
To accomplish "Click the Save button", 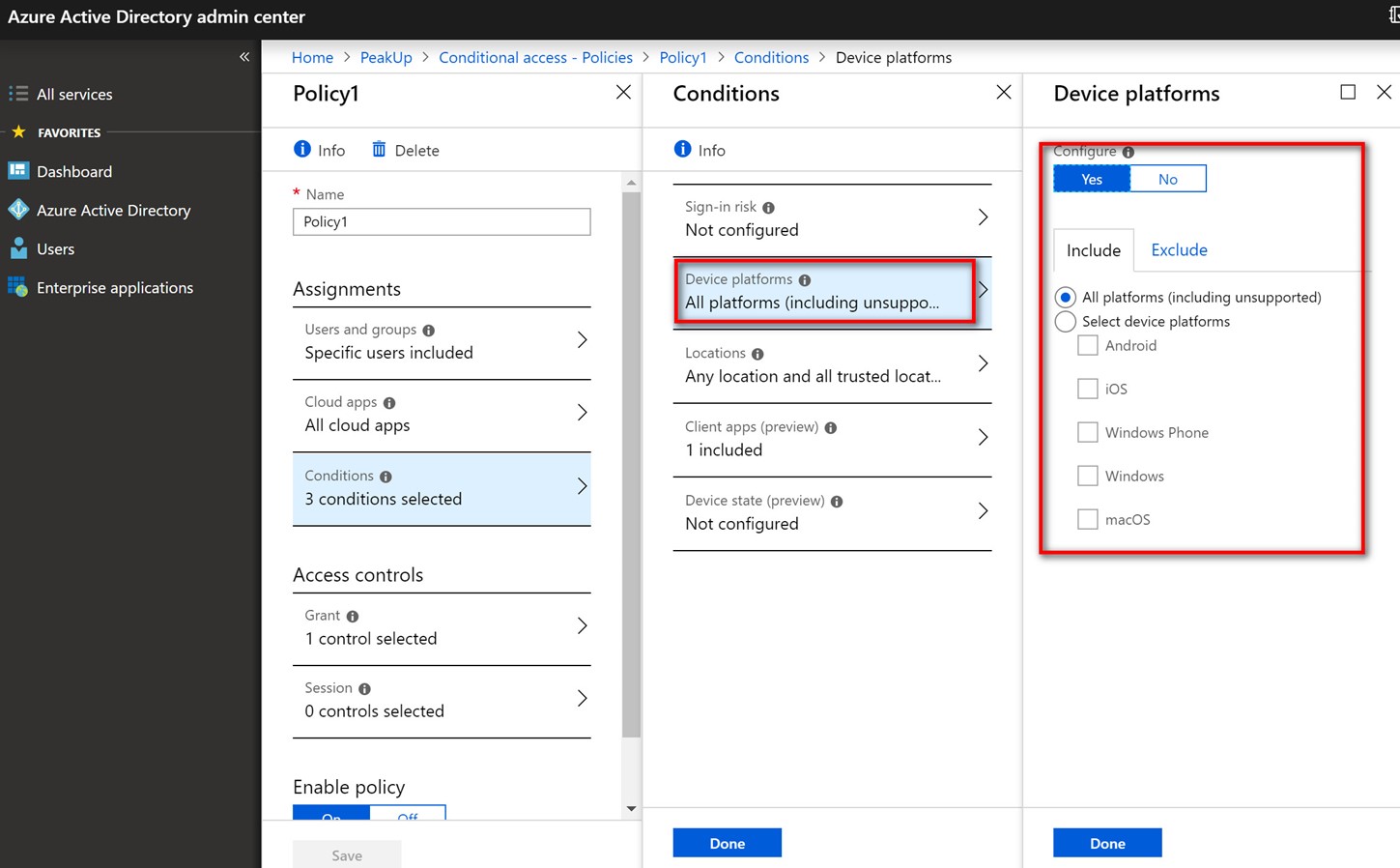I will [x=347, y=855].
